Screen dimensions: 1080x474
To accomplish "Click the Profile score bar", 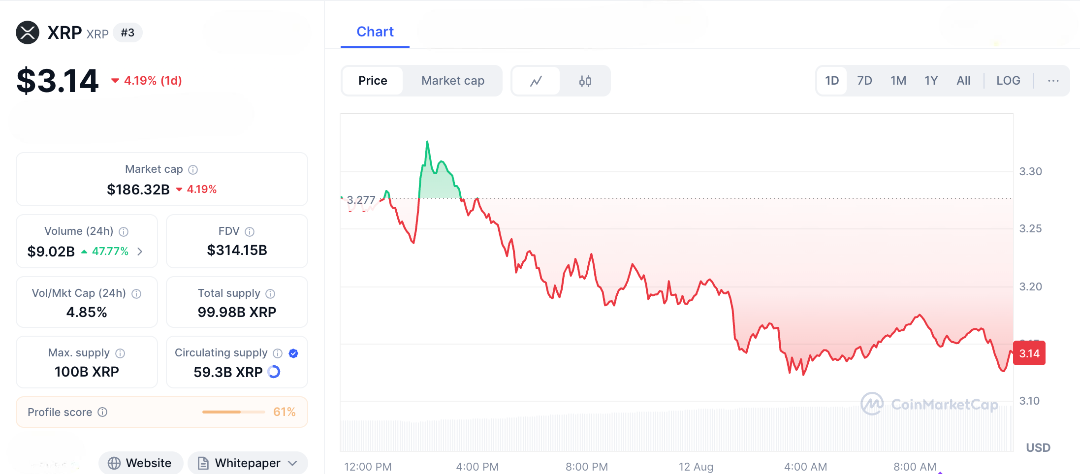I will coord(233,412).
